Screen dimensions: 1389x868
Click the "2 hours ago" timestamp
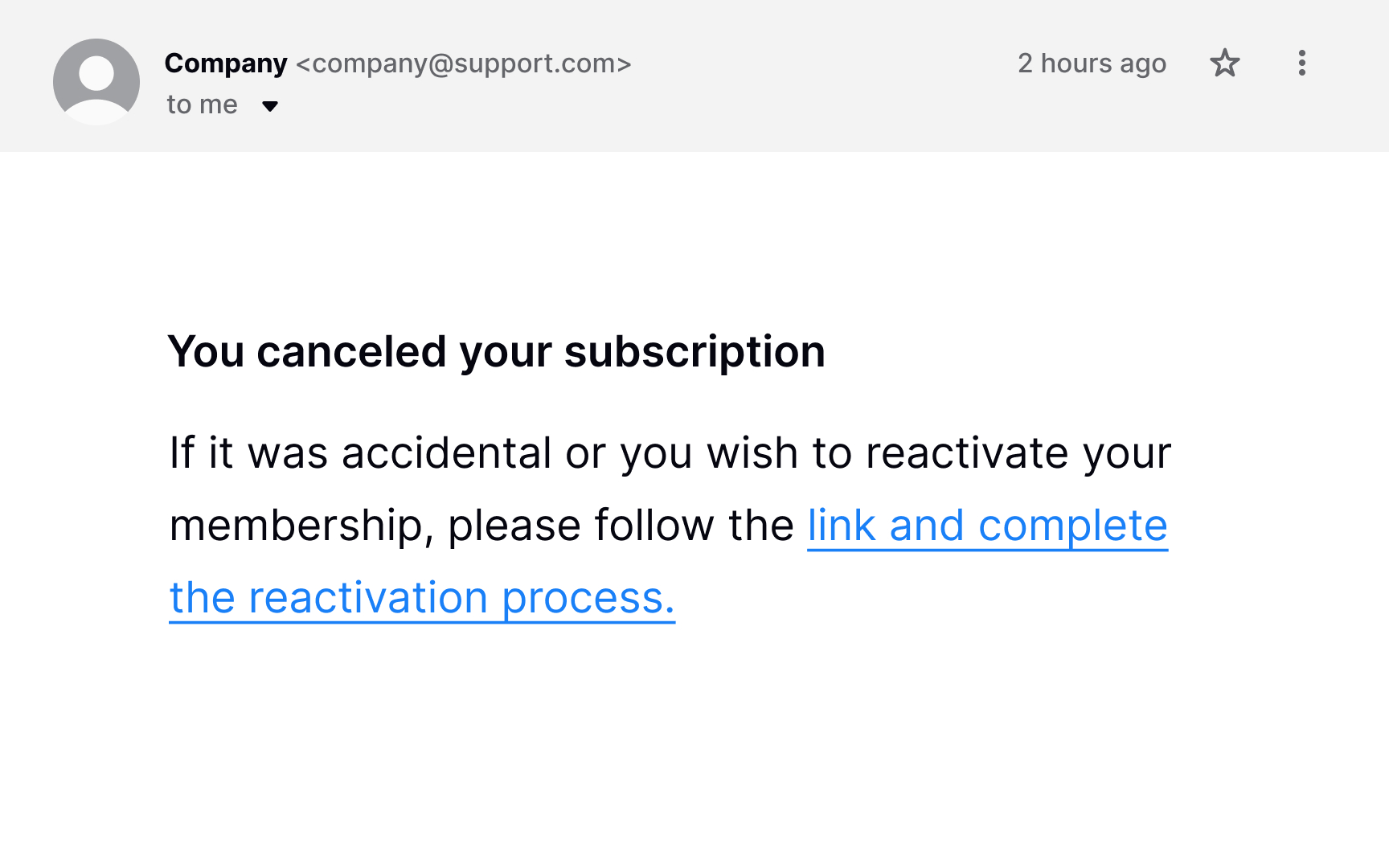1092,63
